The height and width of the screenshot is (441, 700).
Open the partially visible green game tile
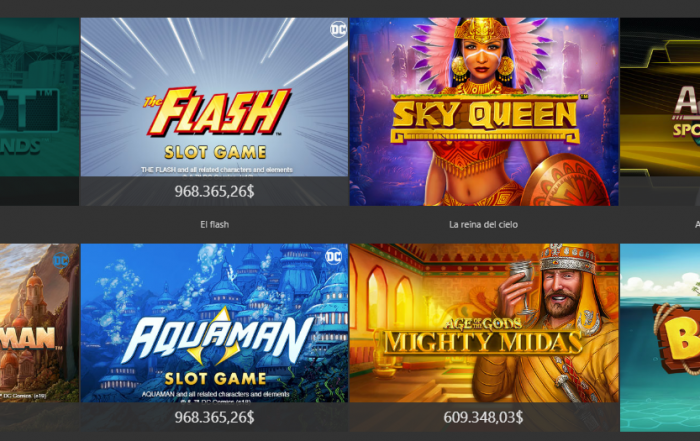coord(39,112)
